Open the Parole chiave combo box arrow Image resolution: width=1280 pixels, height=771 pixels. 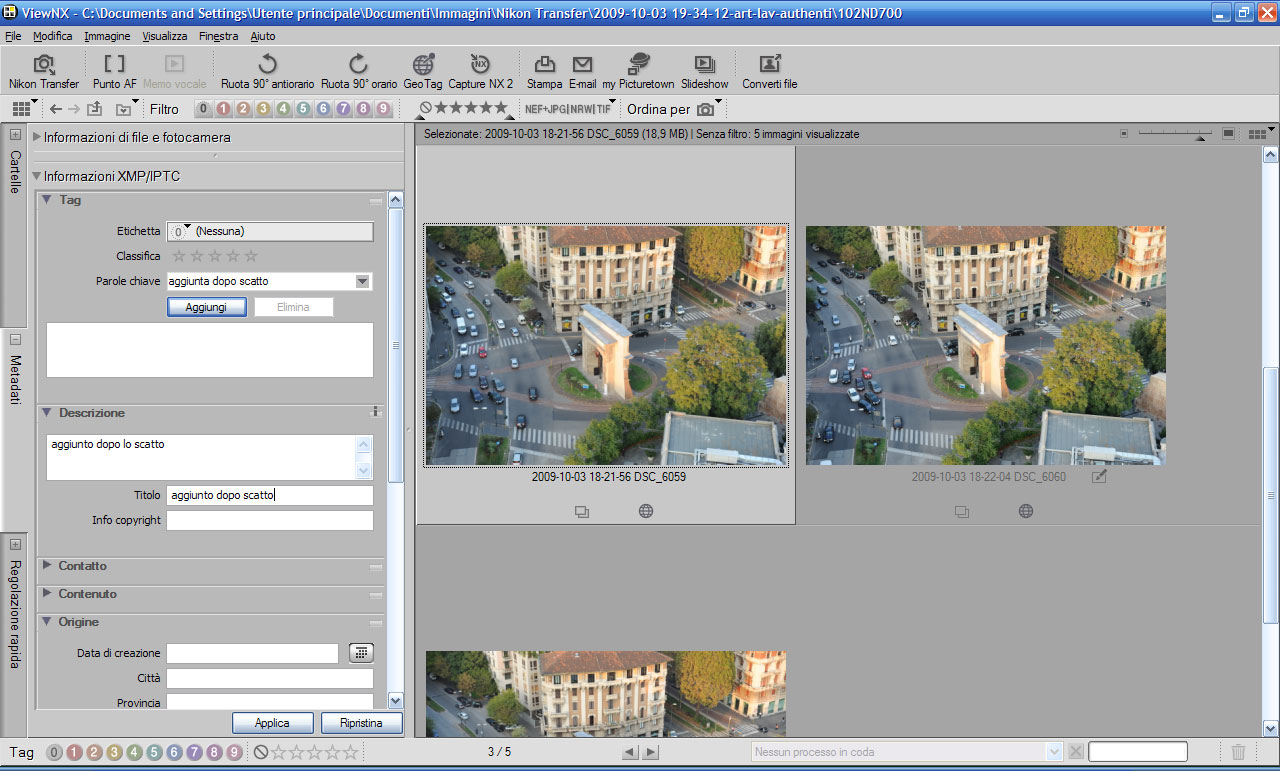click(x=363, y=281)
